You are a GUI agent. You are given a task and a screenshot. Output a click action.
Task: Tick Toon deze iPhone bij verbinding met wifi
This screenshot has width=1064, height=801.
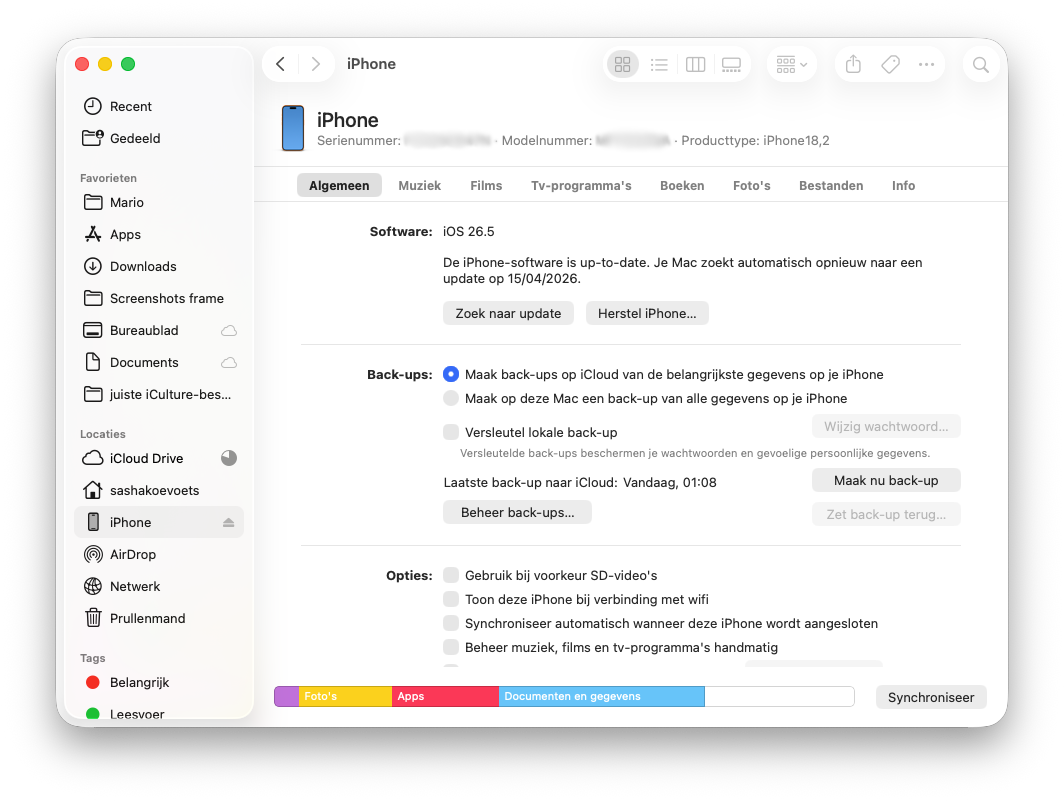451,599
